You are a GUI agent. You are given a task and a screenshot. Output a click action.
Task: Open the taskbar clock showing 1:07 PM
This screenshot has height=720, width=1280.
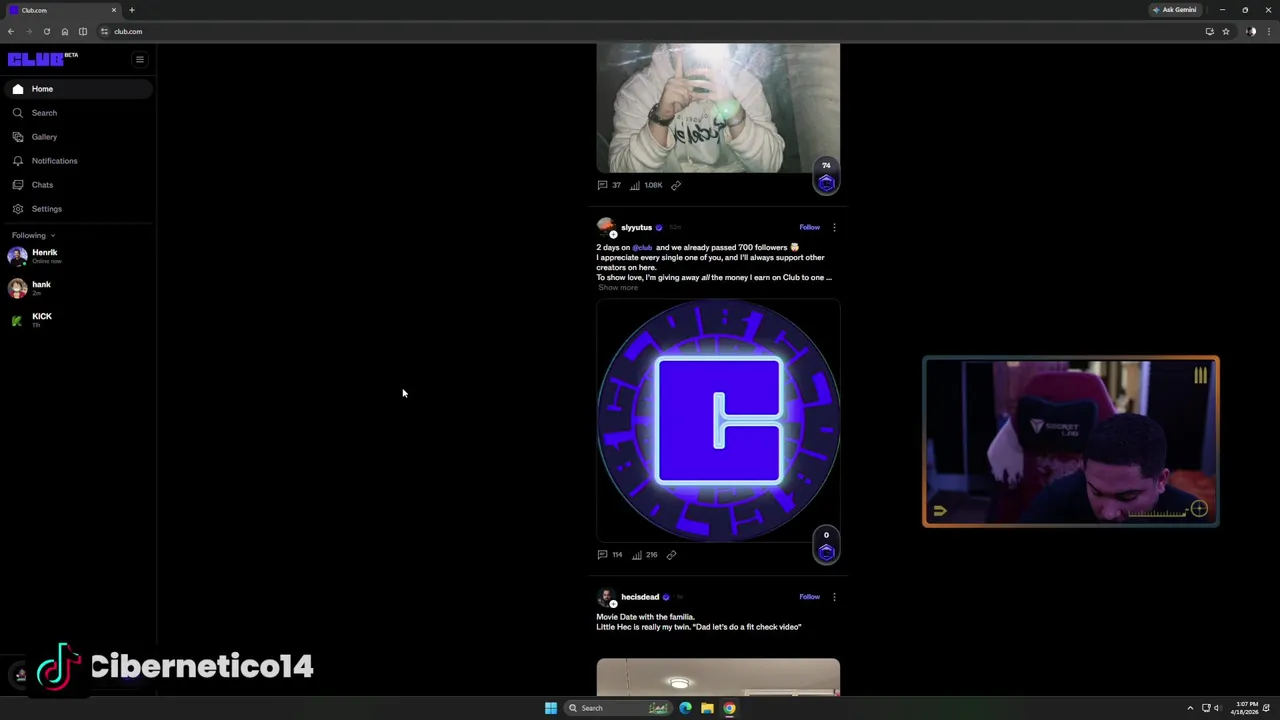1247,708
